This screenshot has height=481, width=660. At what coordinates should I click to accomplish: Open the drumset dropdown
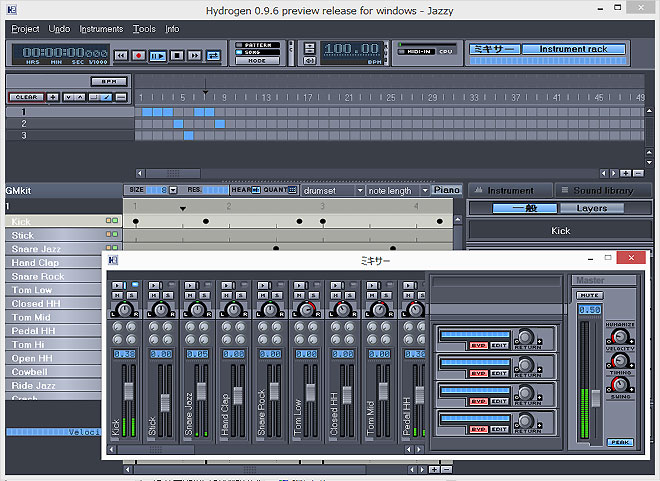(332, 190)
